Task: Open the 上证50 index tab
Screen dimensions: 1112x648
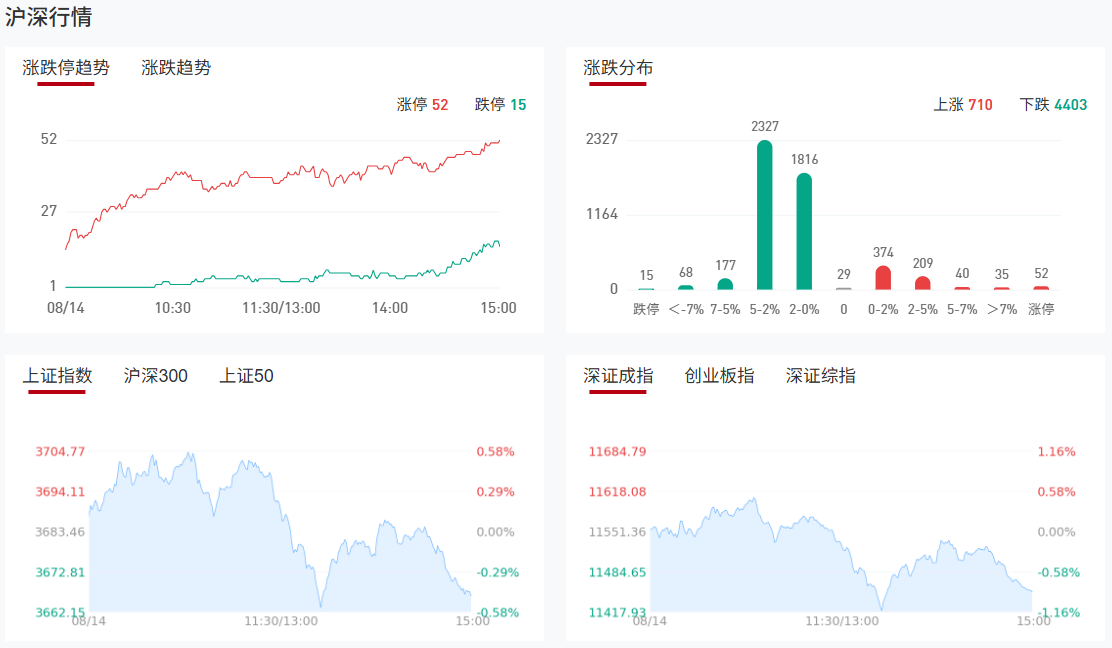Action: (246, 376)
